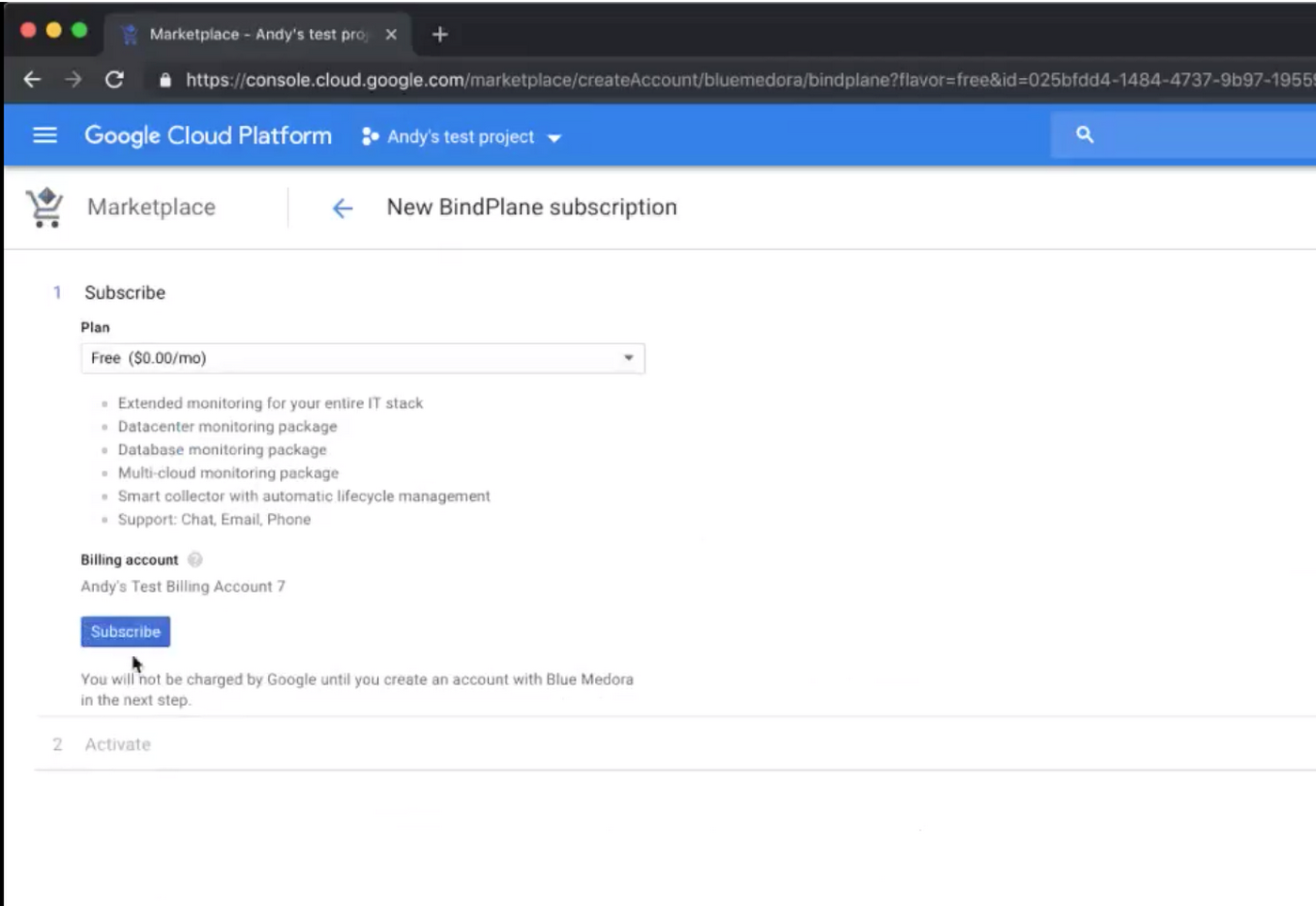This screenshot has height=906, width=1316.
Task: Click 'Multi-cloud monitoring package' text
Action: [228, 473]
